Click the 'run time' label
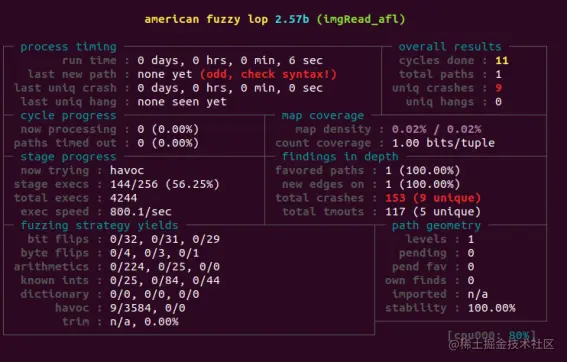 pyautogui.click(x=89, y=60)
